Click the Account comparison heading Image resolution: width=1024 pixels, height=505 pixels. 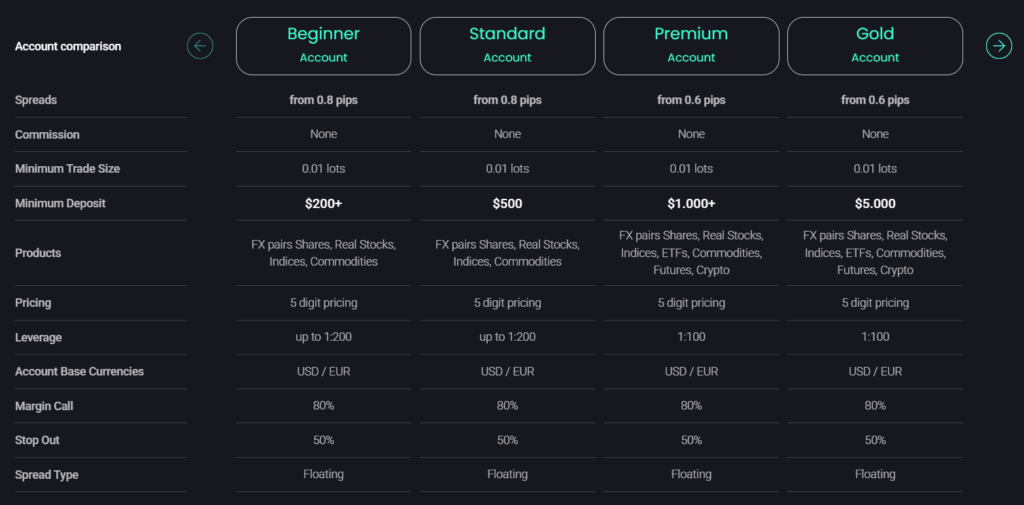[68, 47]
